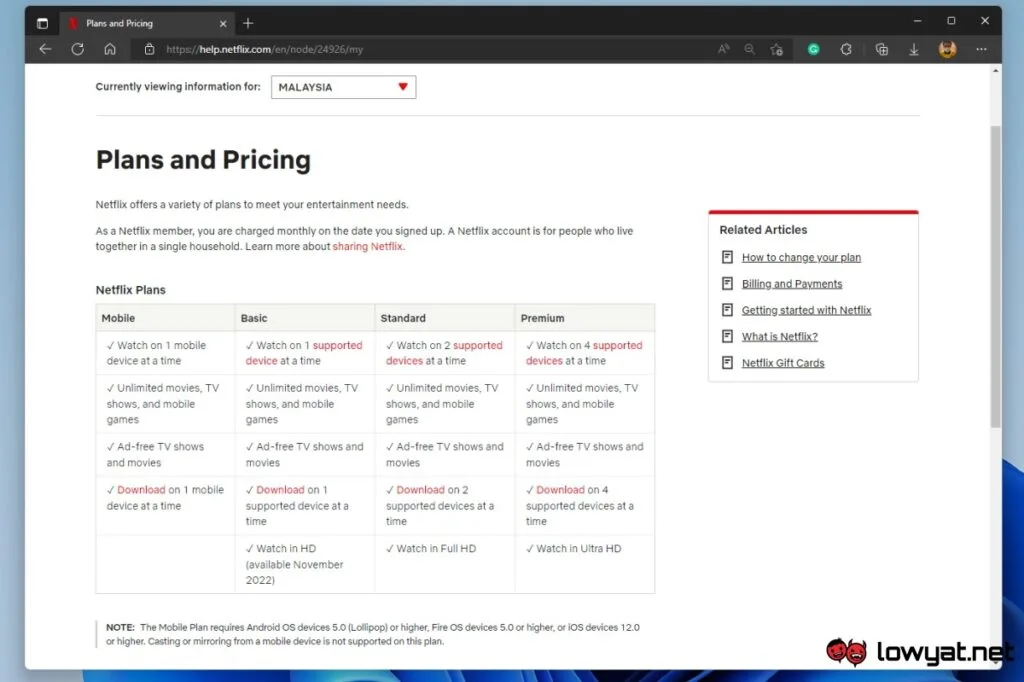Image resolution: width=1024 pixels, height=682 pixels.
Task: Open the browser home page icon
Action: click(110, 49)
